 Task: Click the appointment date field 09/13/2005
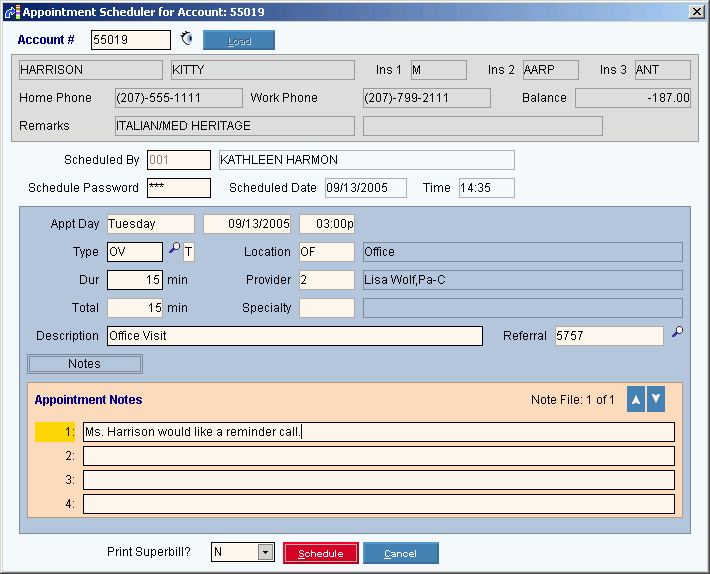coord(247,224)
